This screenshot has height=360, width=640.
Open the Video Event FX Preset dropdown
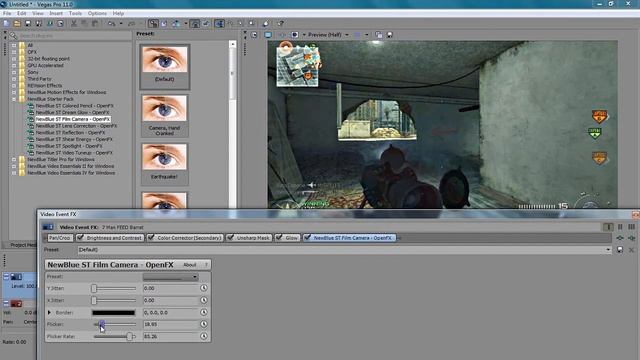point(608,250)
